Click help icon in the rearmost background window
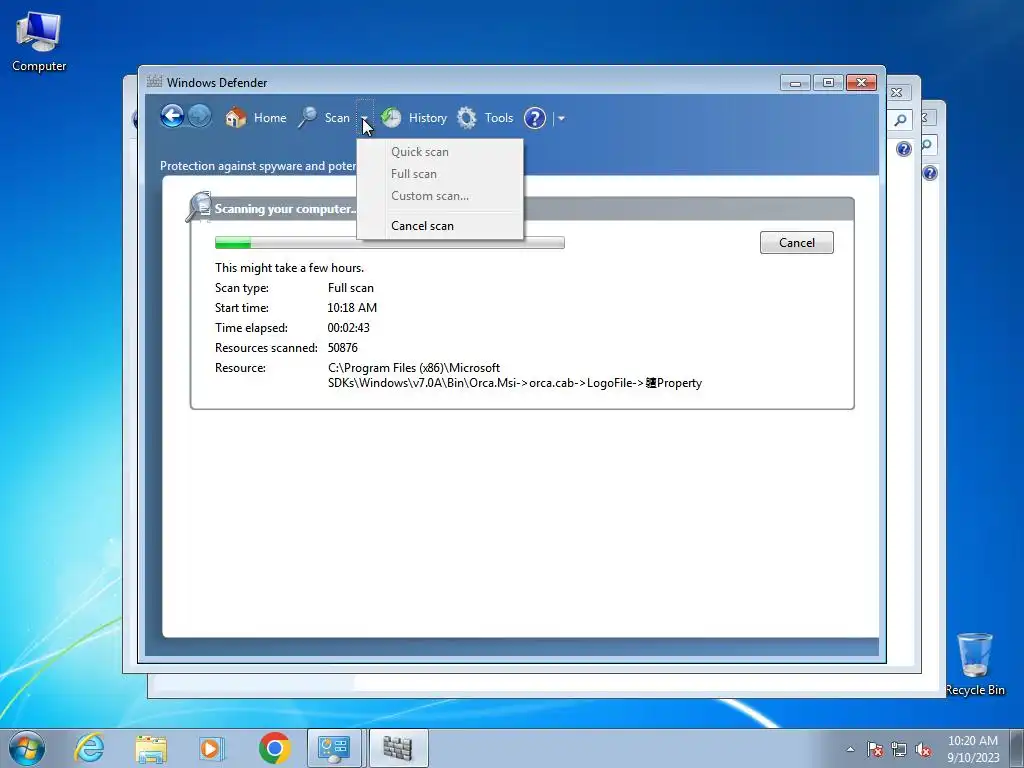Image resolution: width=1024 pixels, height=768 pixels. [930, 173]
